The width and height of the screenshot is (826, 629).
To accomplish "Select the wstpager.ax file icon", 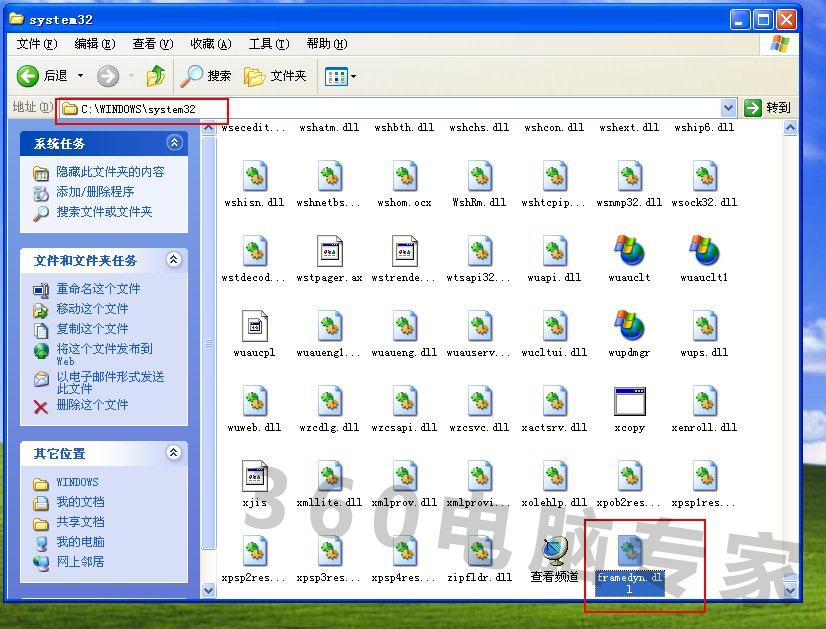I will point(330,251).
